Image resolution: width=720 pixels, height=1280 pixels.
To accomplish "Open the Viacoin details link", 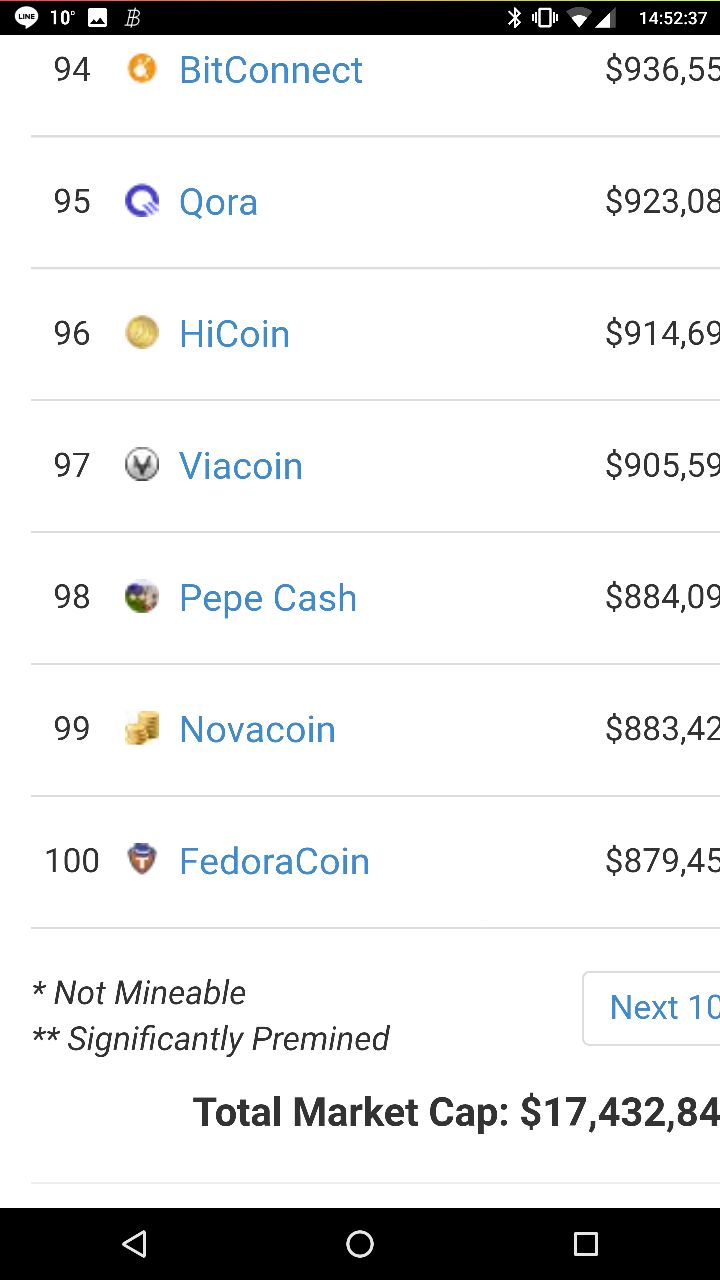I will [240, 466].
